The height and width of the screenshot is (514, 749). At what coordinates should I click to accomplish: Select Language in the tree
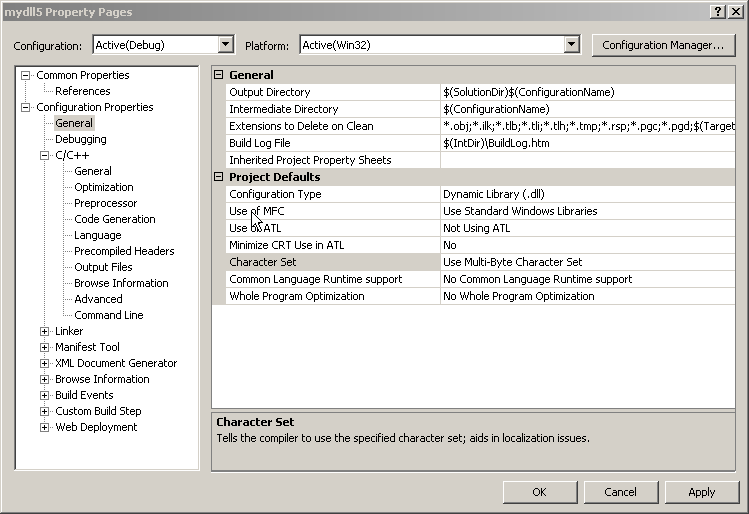(97, 235)
